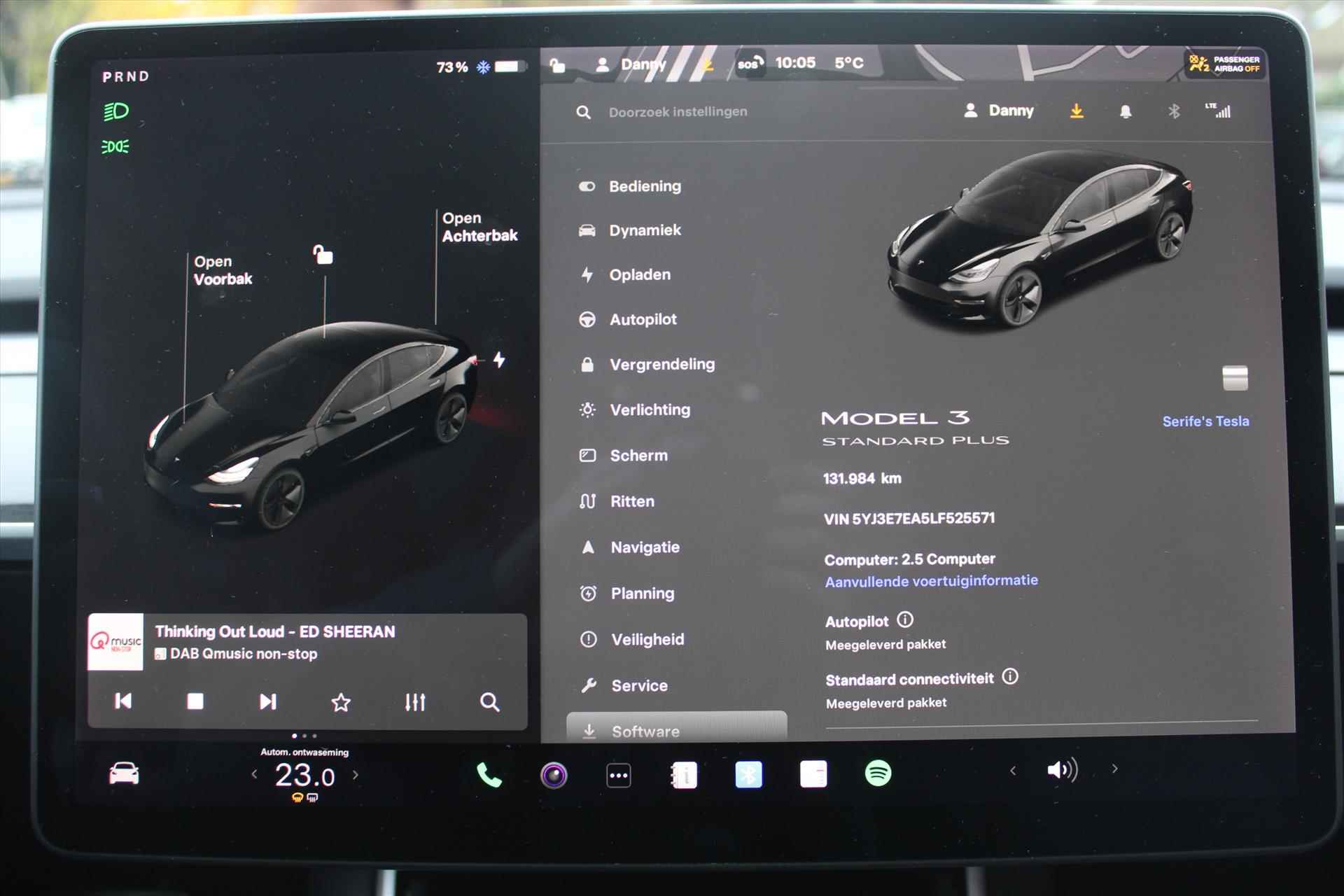This screenshot has width=1344, height=896.
Task: Open the Danny profile in settings header
Action: 999,111
